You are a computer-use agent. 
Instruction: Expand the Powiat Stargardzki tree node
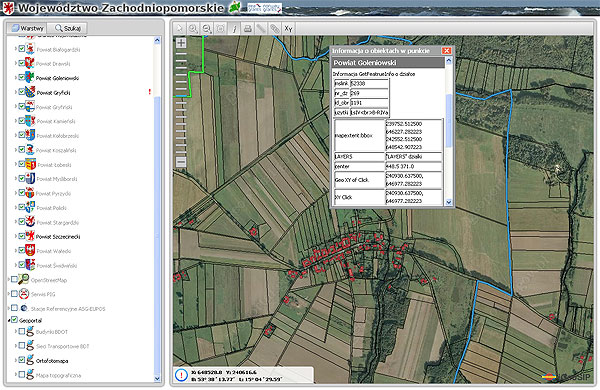click(x=16, y=222)
